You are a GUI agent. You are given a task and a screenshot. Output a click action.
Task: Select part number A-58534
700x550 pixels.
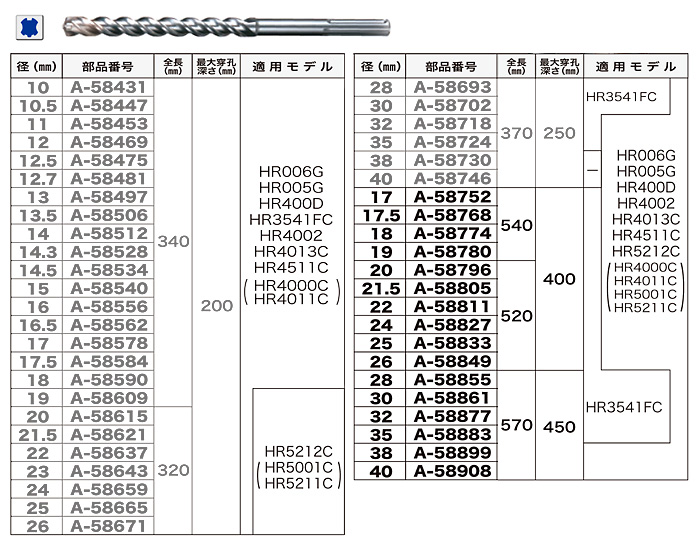point(109,271)
